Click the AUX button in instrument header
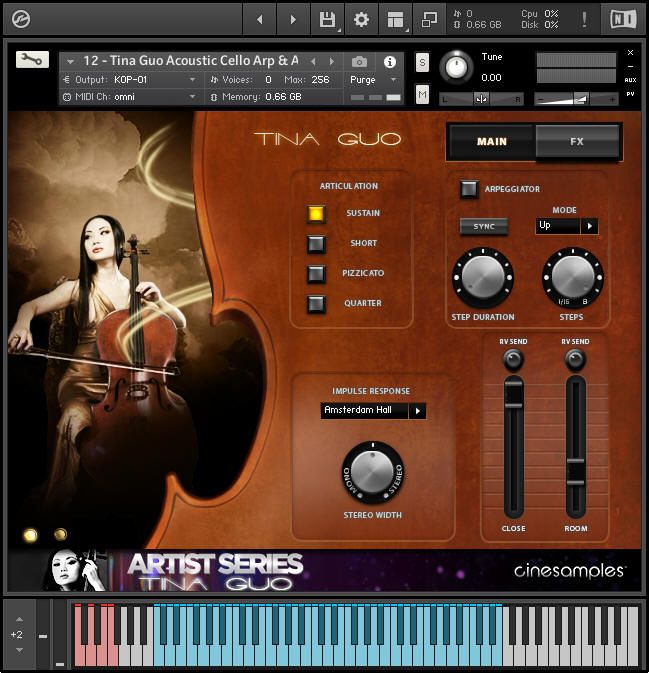Viewport: 649px width, 673px height. tap(630, 80)
